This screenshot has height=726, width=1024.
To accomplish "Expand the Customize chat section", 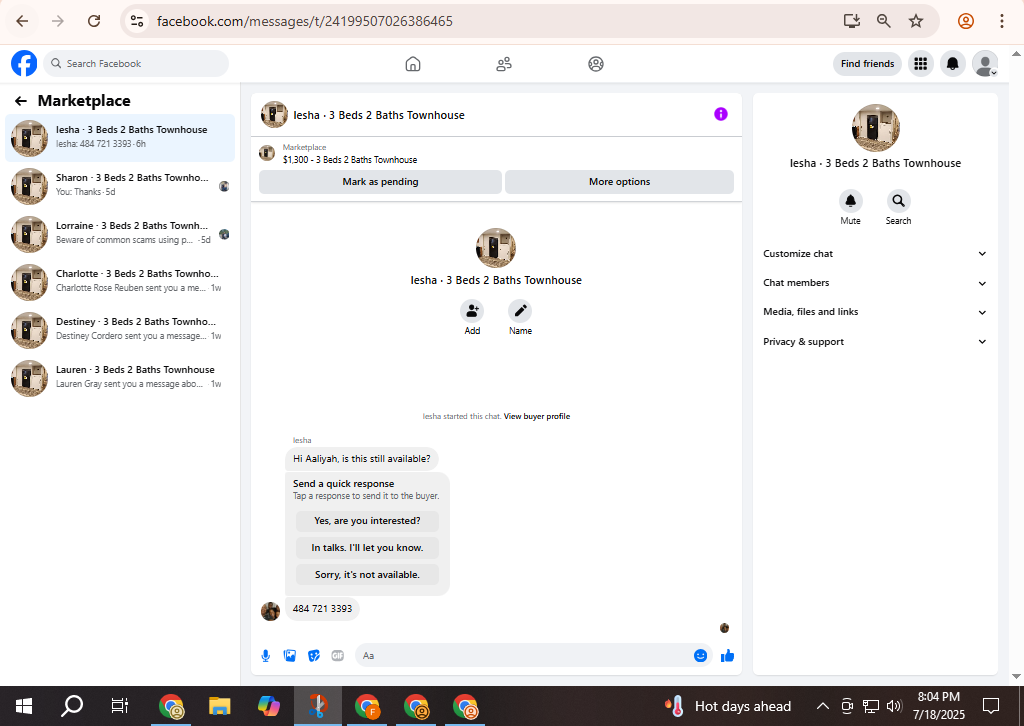I will pos(874,253).
